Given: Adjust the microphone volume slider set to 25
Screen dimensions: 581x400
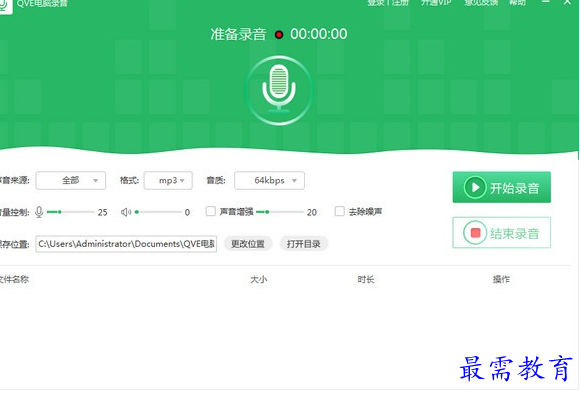Looking at the screenshot, I should click(x=70, y=212).
